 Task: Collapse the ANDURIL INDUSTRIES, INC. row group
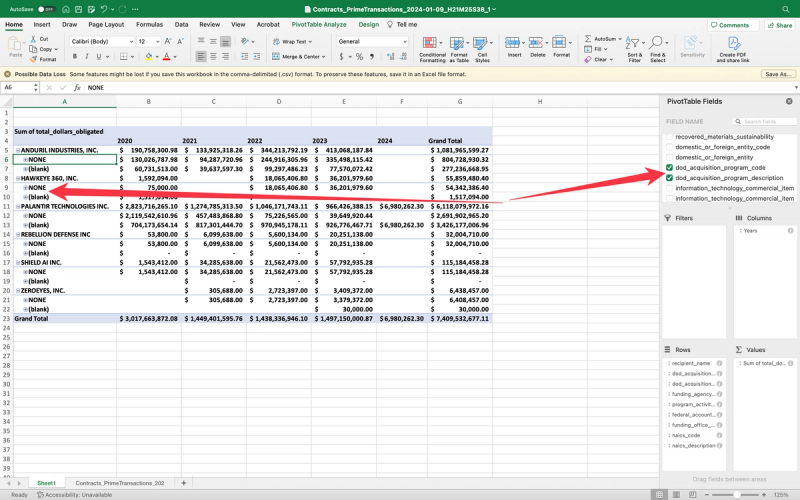point(16,150)
